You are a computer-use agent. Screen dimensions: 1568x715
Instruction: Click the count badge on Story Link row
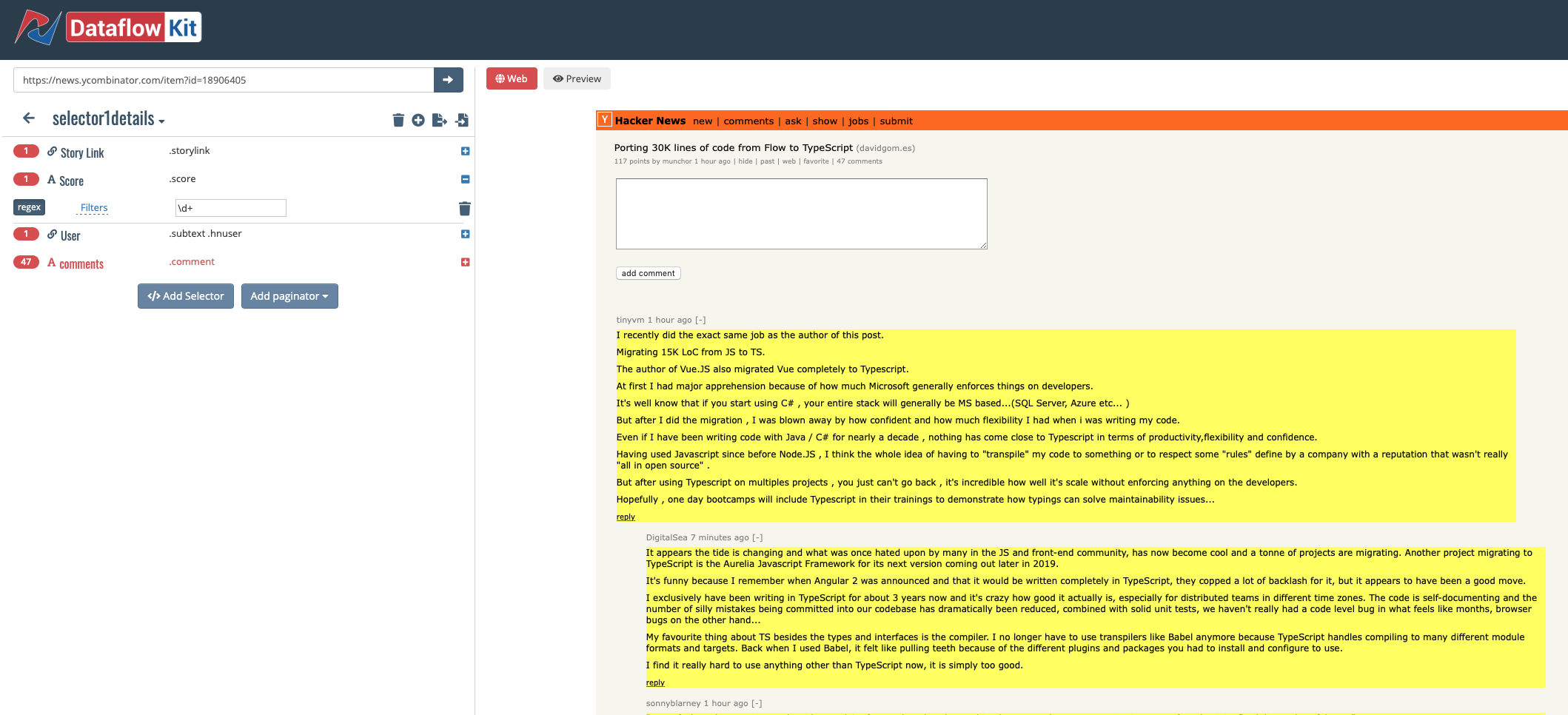click(26, 151)
